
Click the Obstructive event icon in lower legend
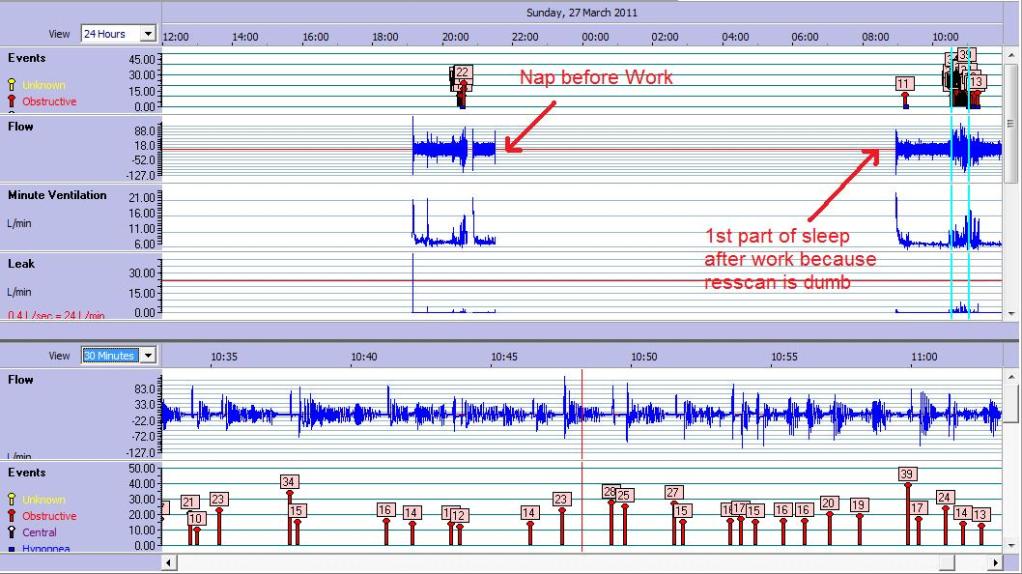click(12, 516)
